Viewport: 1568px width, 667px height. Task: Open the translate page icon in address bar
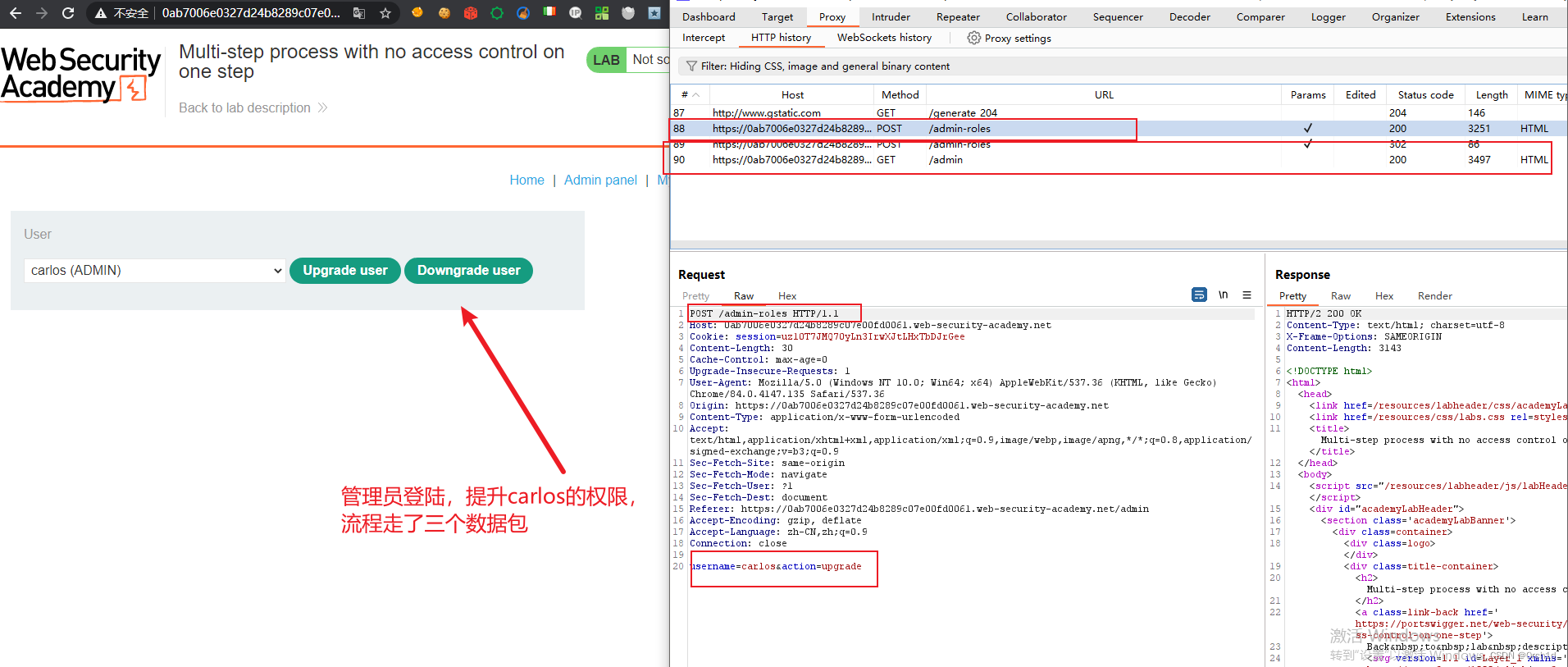point(359,13)
